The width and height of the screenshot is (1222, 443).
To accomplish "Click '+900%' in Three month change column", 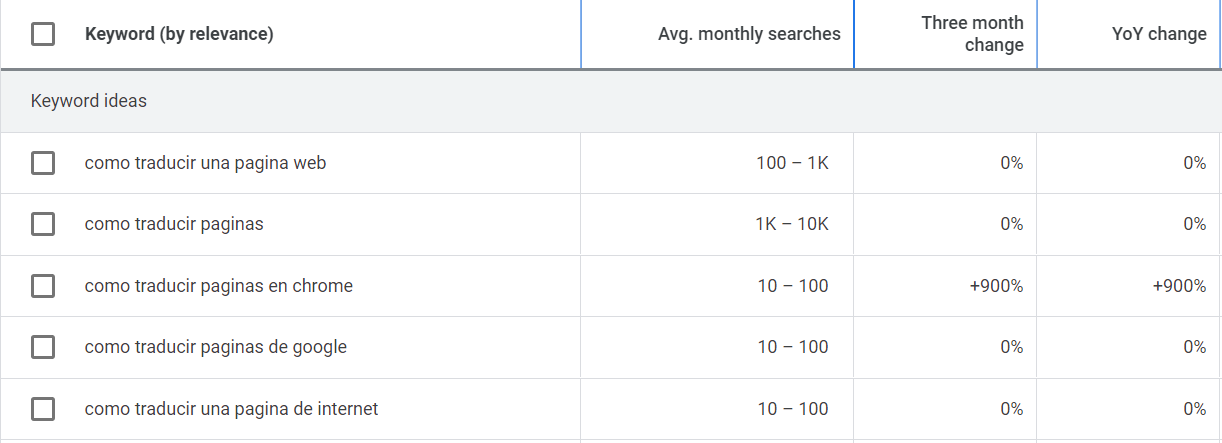I will [996, 286].
